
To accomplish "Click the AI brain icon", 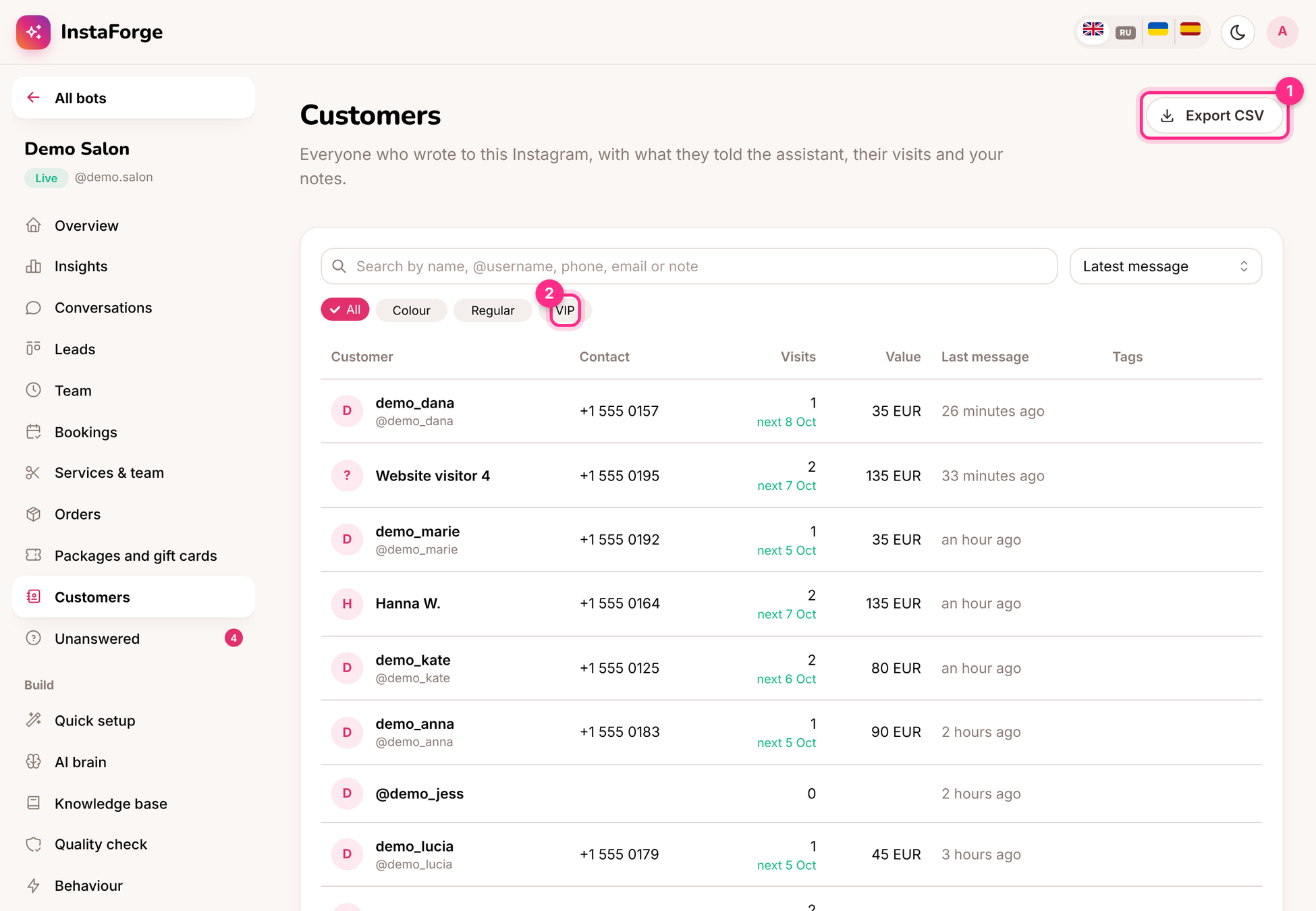I will (33, 762).
